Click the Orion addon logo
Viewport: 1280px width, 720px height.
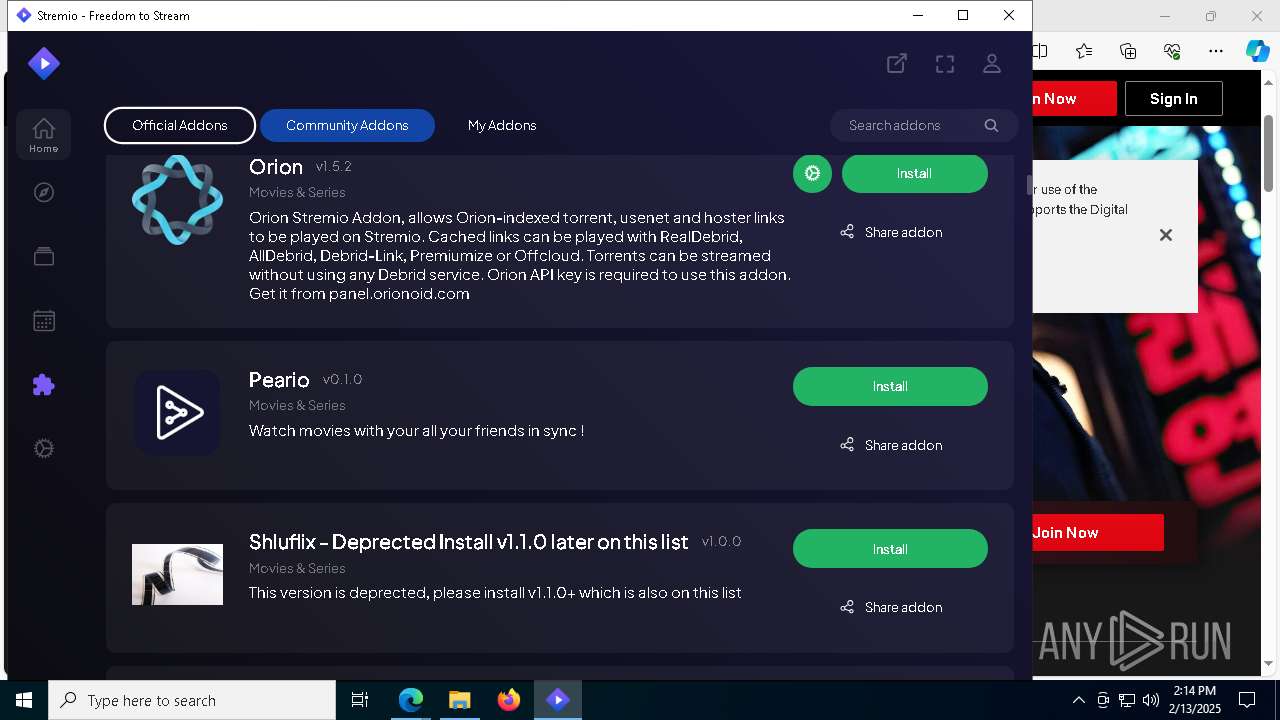tap(177, 200)
